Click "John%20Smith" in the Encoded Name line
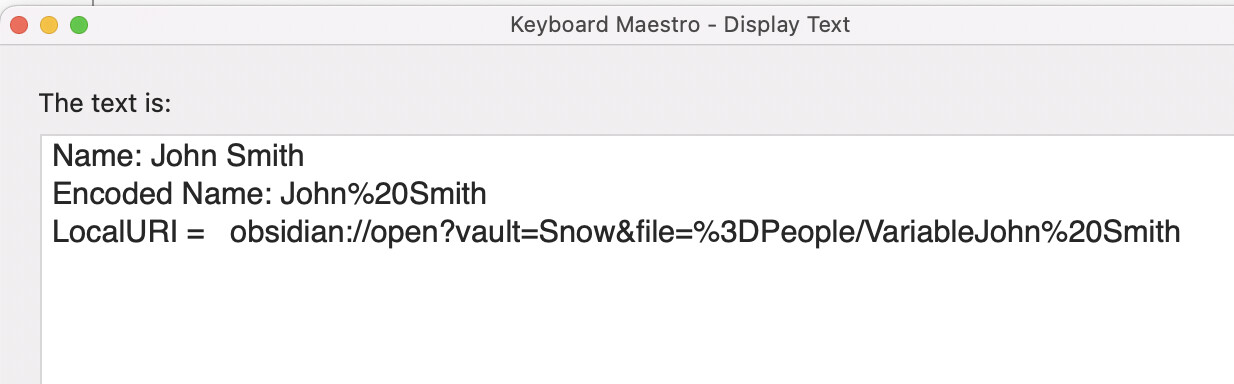Screen dimensions: 1234x384 point(383,193)
